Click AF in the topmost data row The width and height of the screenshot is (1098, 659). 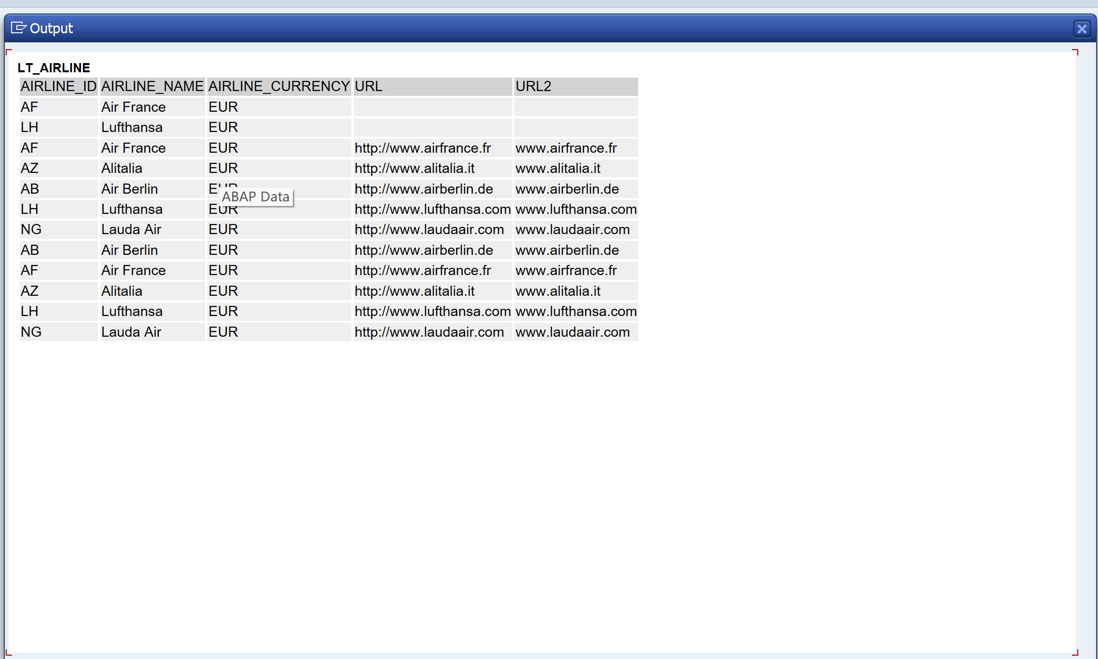[x=29, y=107]
